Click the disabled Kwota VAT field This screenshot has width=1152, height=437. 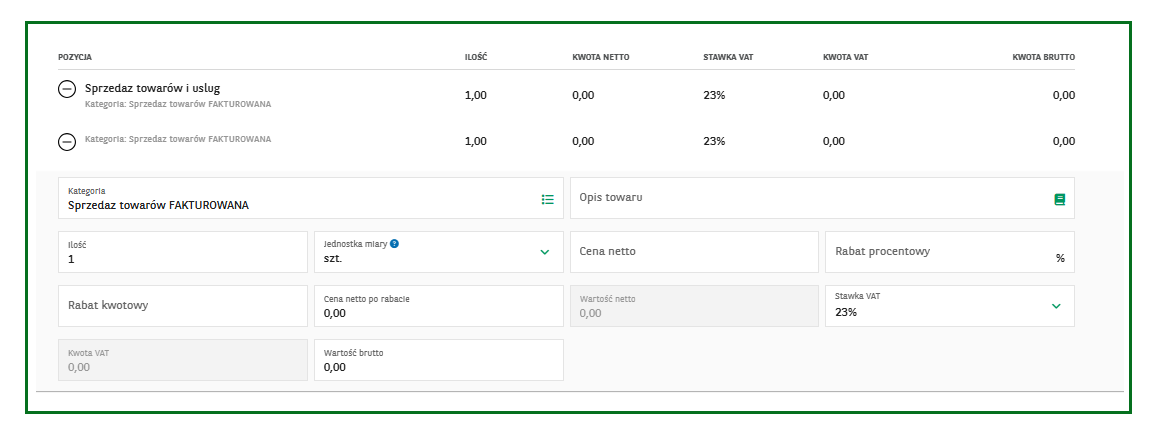point(183,360)
